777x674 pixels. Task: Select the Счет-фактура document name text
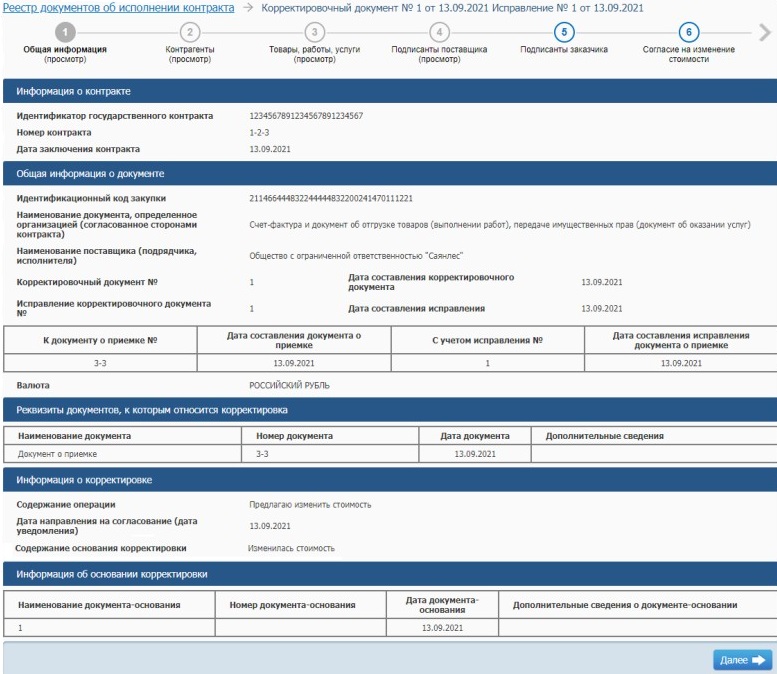click(x=500, y=225)
